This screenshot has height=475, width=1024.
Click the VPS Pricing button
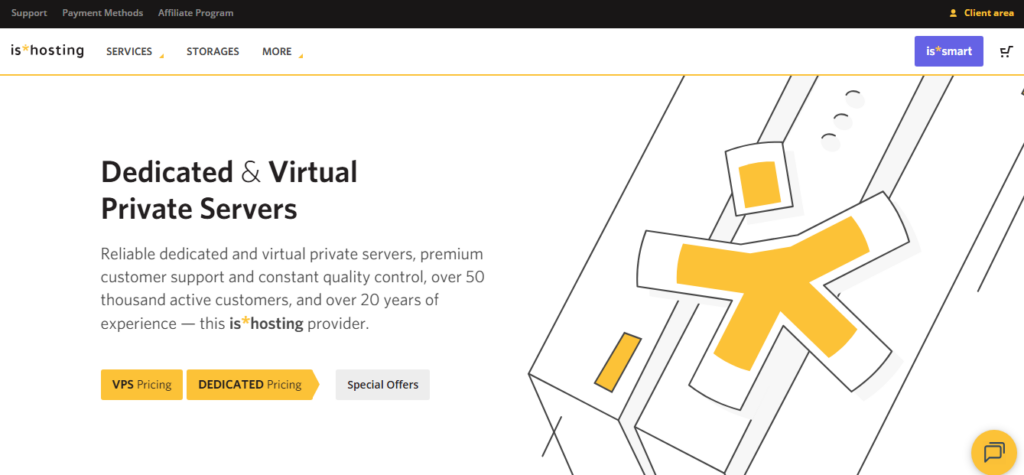click(x=142, y=384)
